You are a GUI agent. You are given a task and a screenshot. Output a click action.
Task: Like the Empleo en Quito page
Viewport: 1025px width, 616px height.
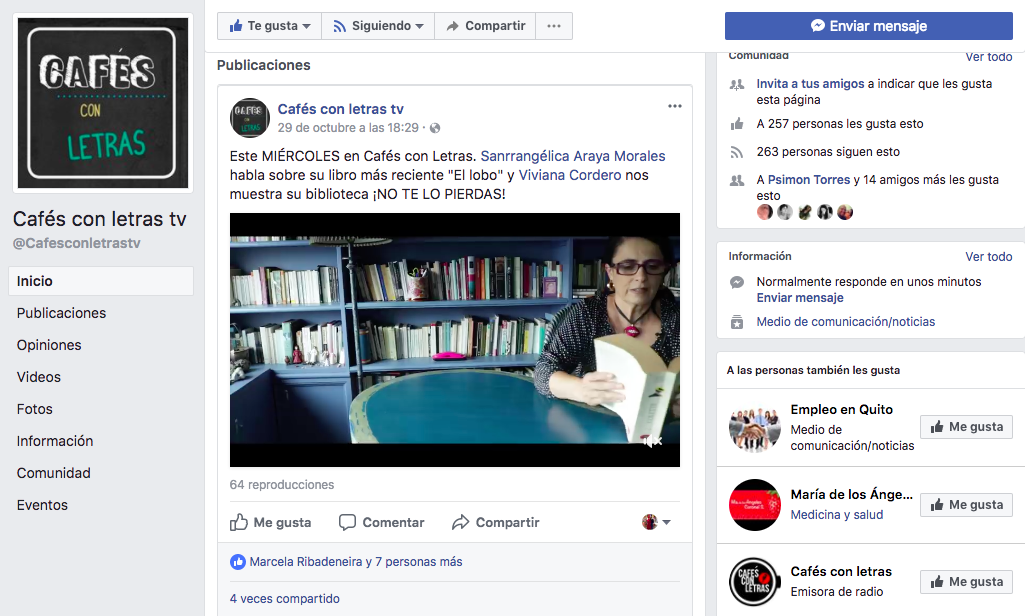click(x=966, y=427)
